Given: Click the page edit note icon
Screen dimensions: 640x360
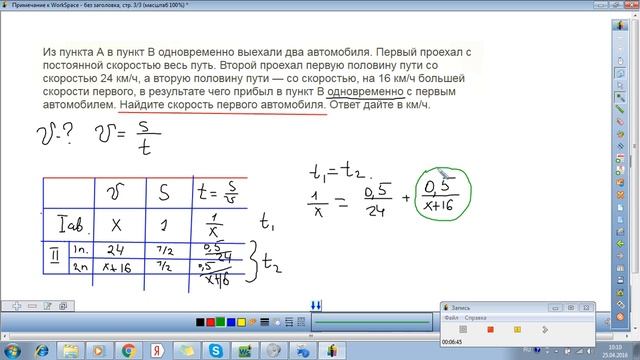Looking at the screenshot, I should [48, 306].
